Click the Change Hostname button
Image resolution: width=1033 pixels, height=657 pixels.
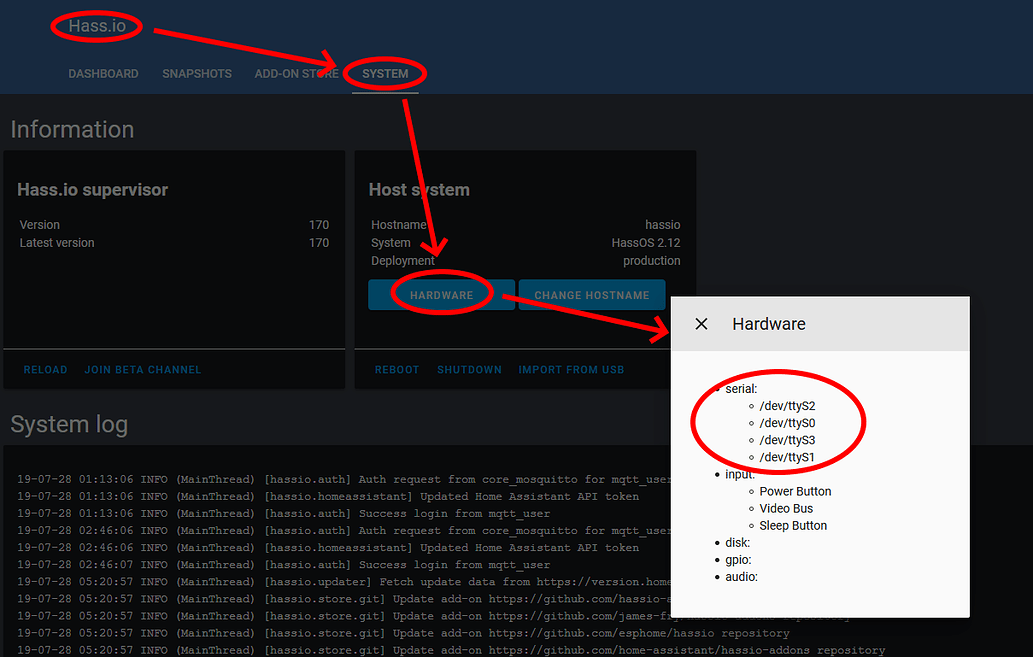[x=592, y=295]
